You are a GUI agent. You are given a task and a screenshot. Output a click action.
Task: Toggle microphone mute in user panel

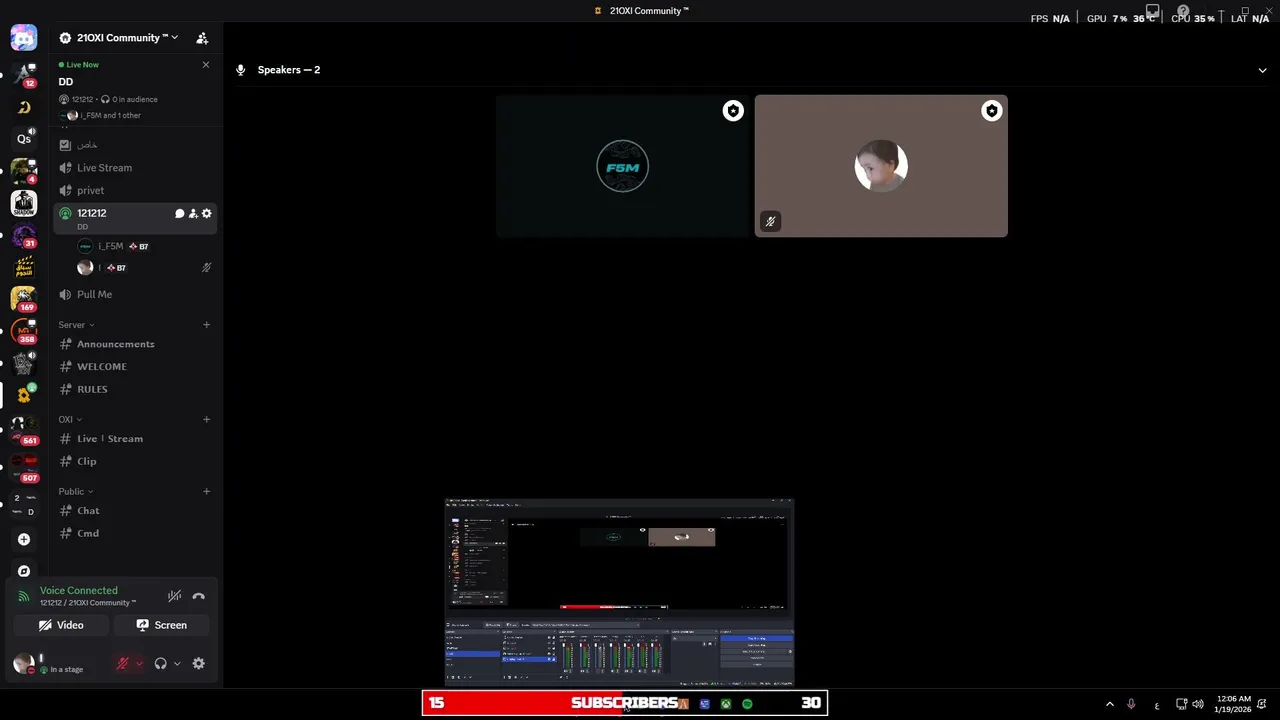[123, 663]
